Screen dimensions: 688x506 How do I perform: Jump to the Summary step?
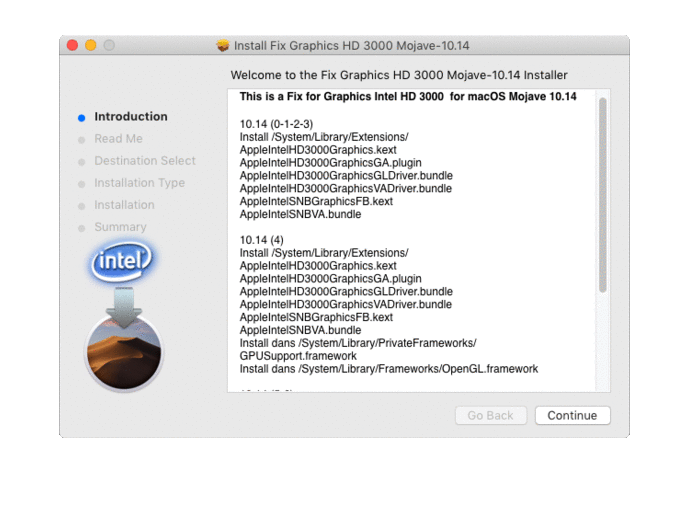click(x=120, y=227)
